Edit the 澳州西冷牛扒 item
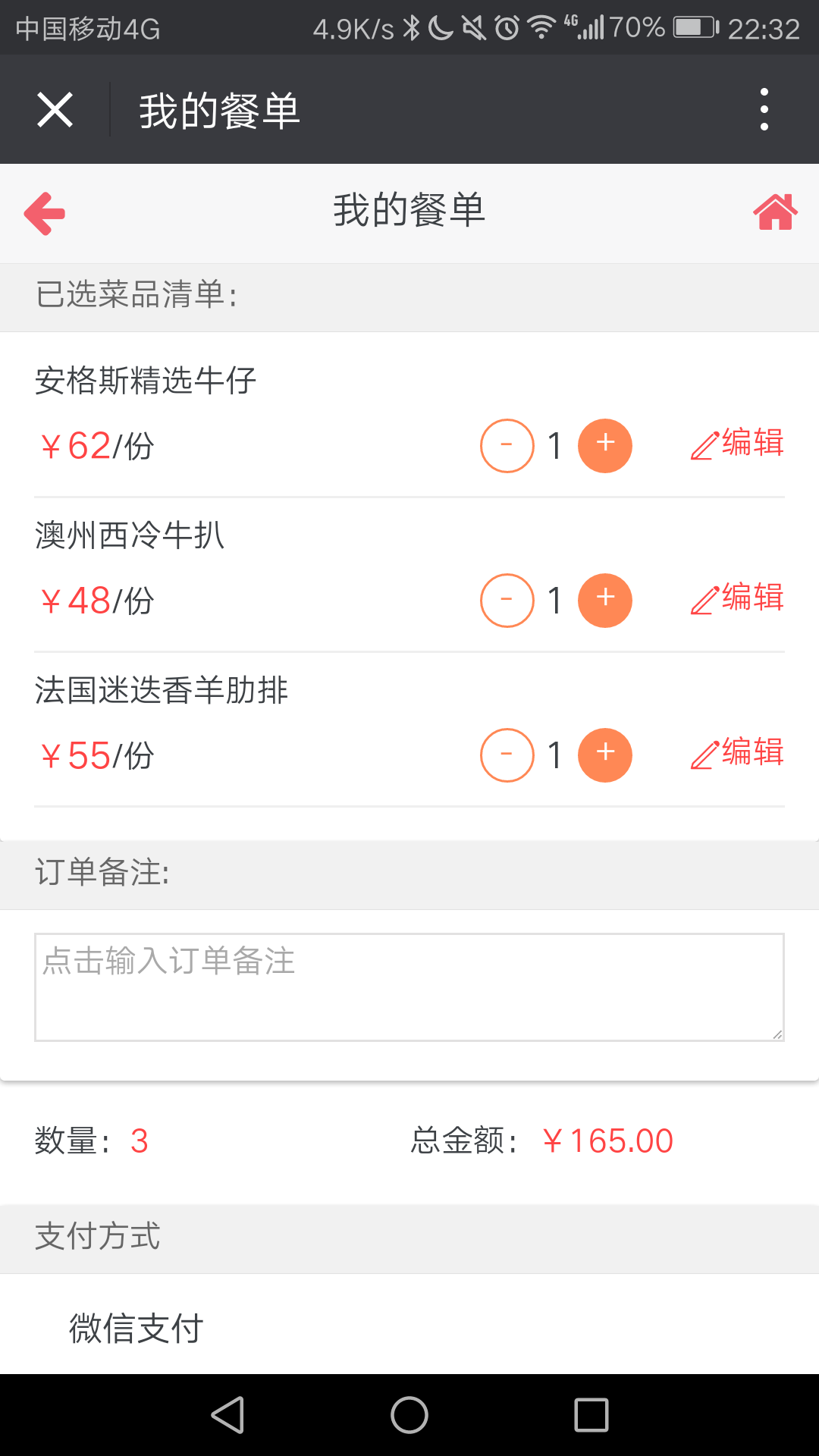 [737, 598]
